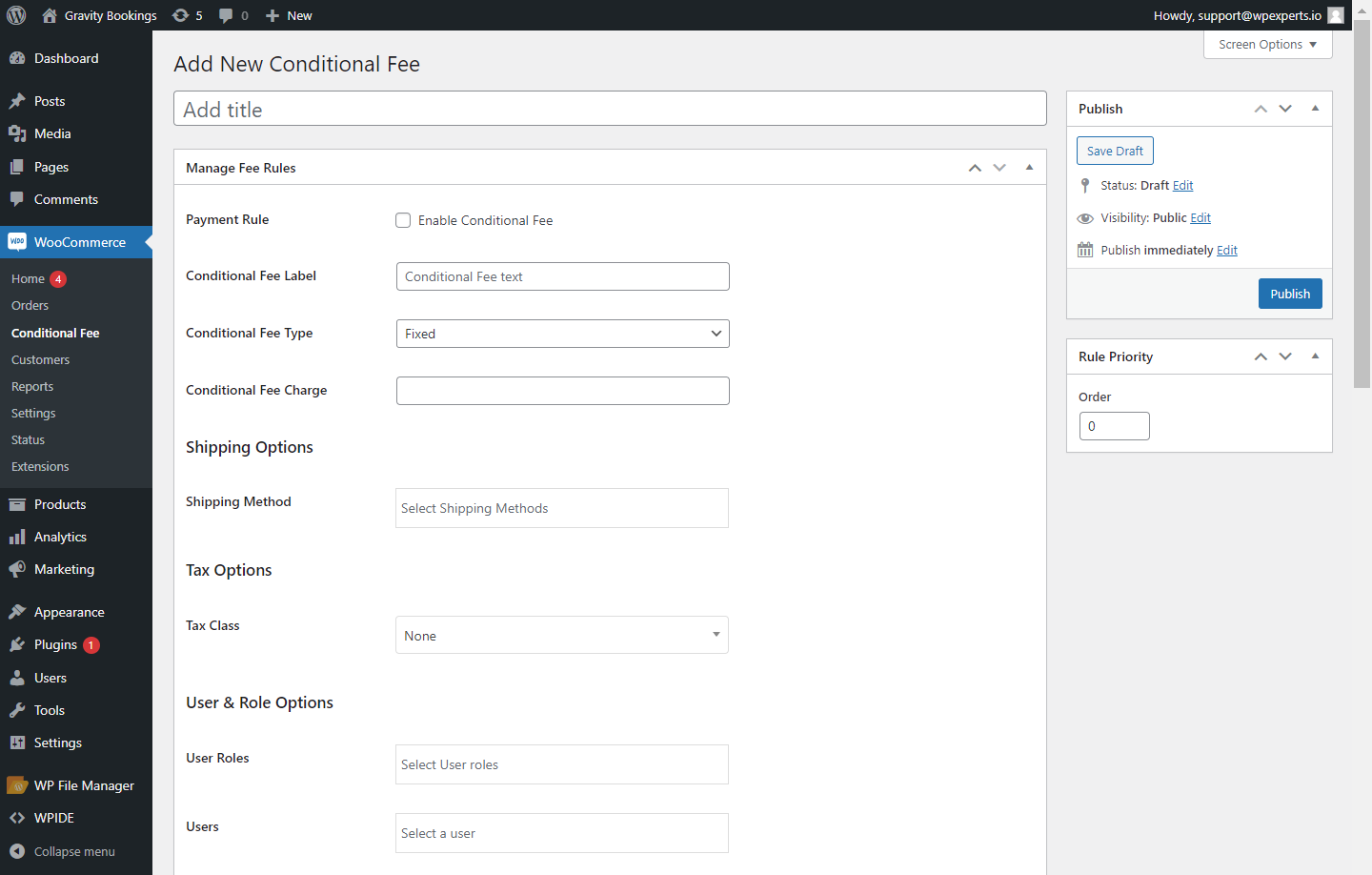Screen dimensions: 1372x875
Task: Move the Publish panel up
Action: [1261, 109]
